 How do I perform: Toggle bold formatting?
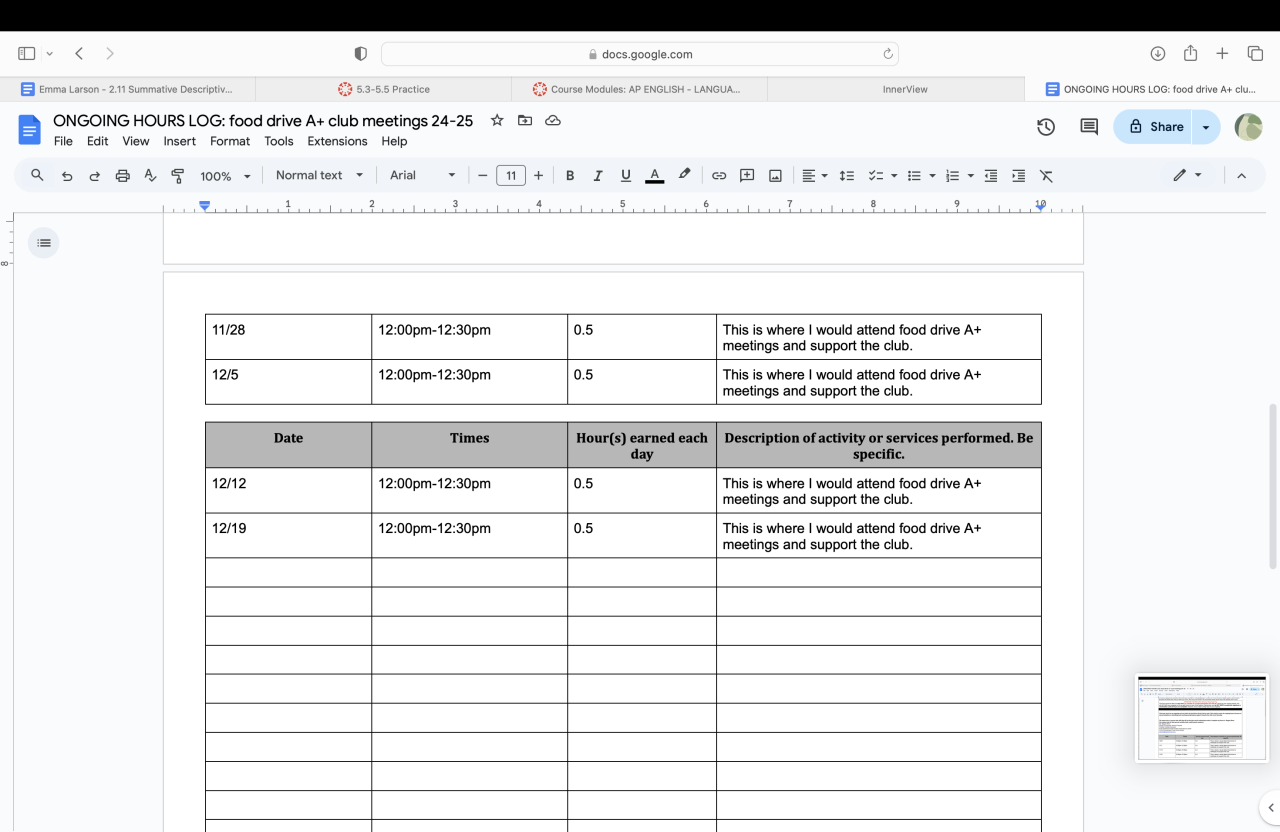pyautogui.click(x=570, y=176)
